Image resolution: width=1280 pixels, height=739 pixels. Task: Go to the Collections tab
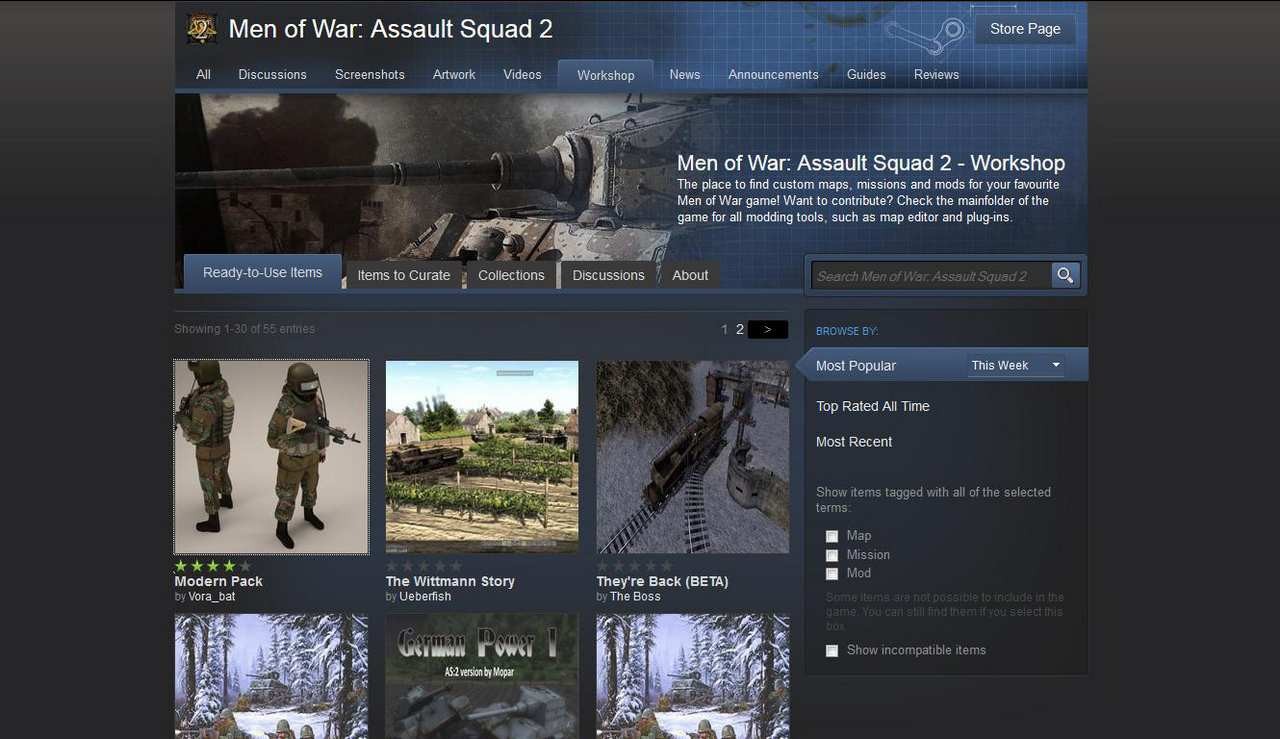point(511,275)
